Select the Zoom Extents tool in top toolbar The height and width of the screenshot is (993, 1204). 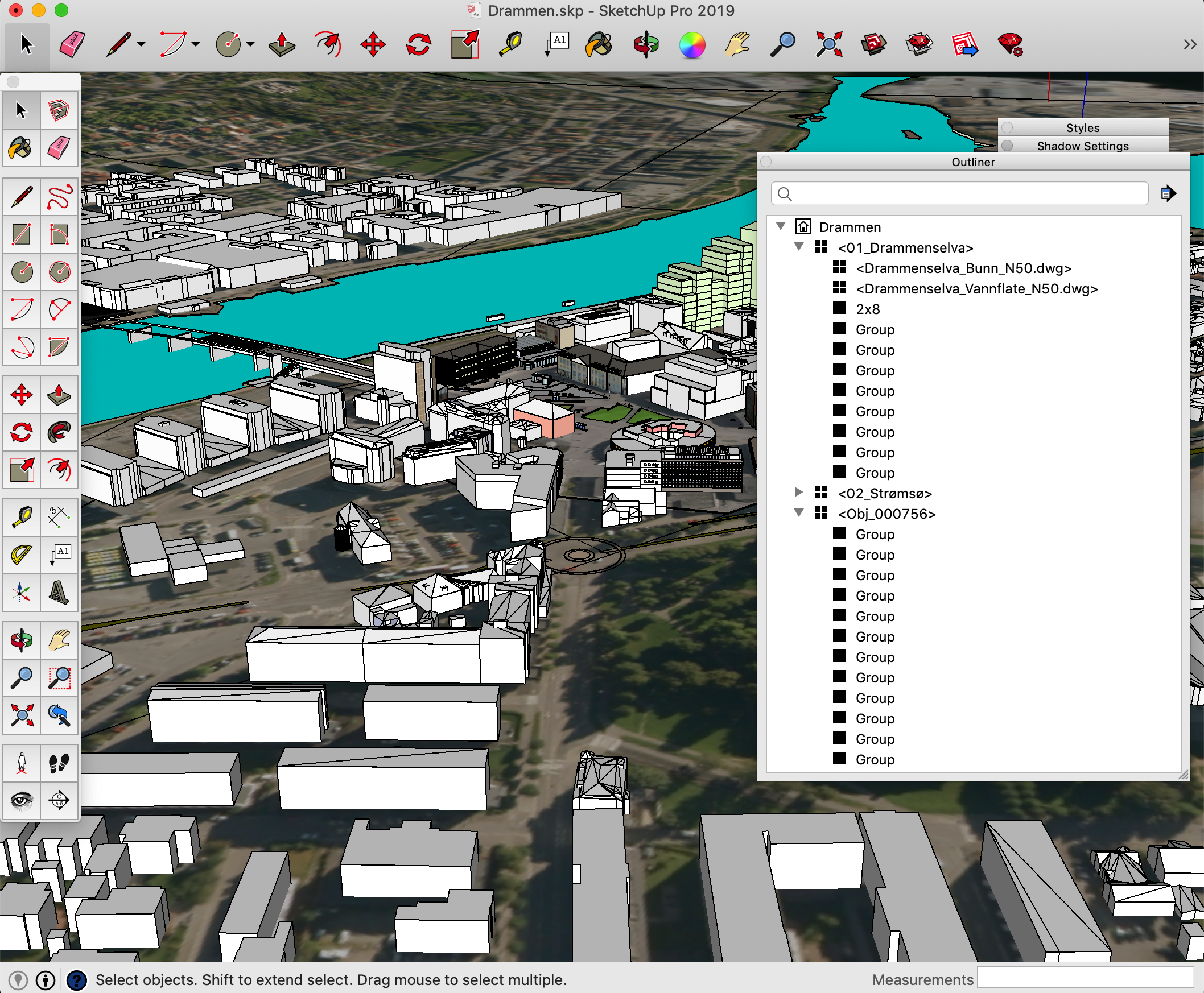point(828,44)
